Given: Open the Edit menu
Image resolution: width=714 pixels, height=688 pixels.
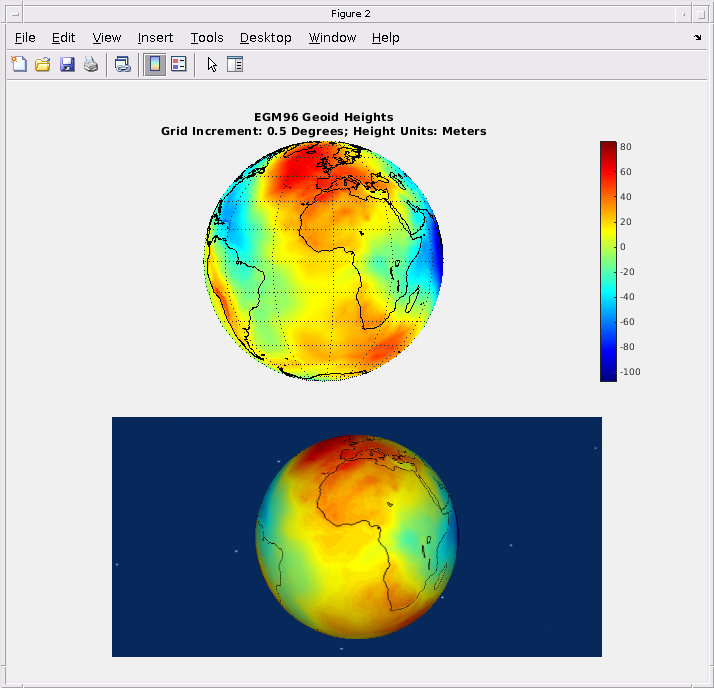Looking at the screenshot, I should 63,38.
